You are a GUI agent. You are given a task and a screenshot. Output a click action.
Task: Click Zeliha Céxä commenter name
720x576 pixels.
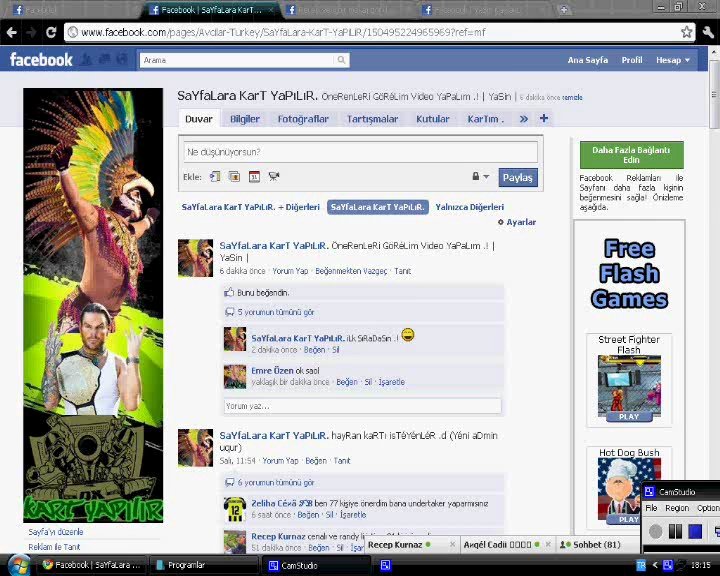point(280,503)
